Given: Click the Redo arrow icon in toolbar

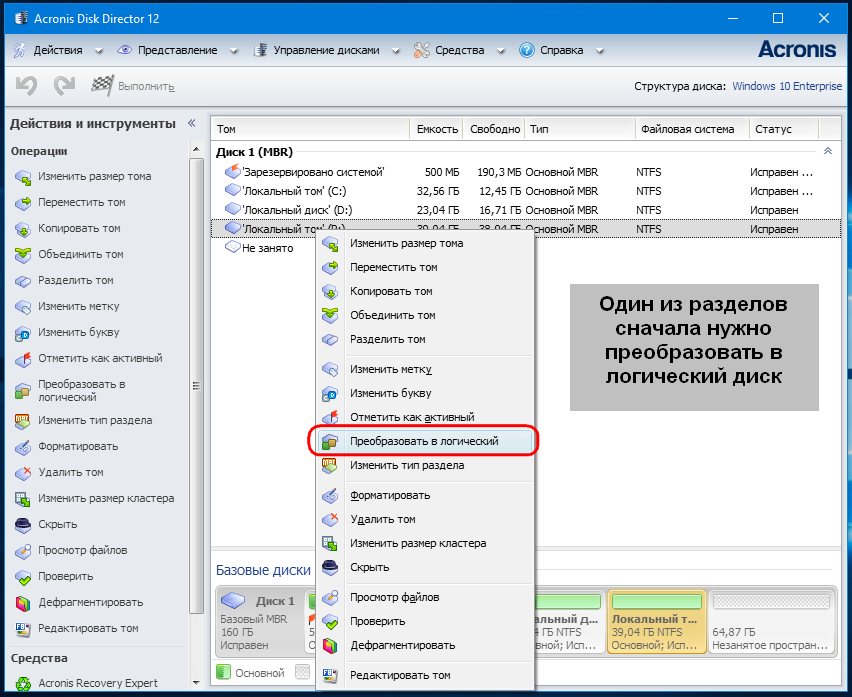Looking at the screenshot, I should [x=64, y=87].
